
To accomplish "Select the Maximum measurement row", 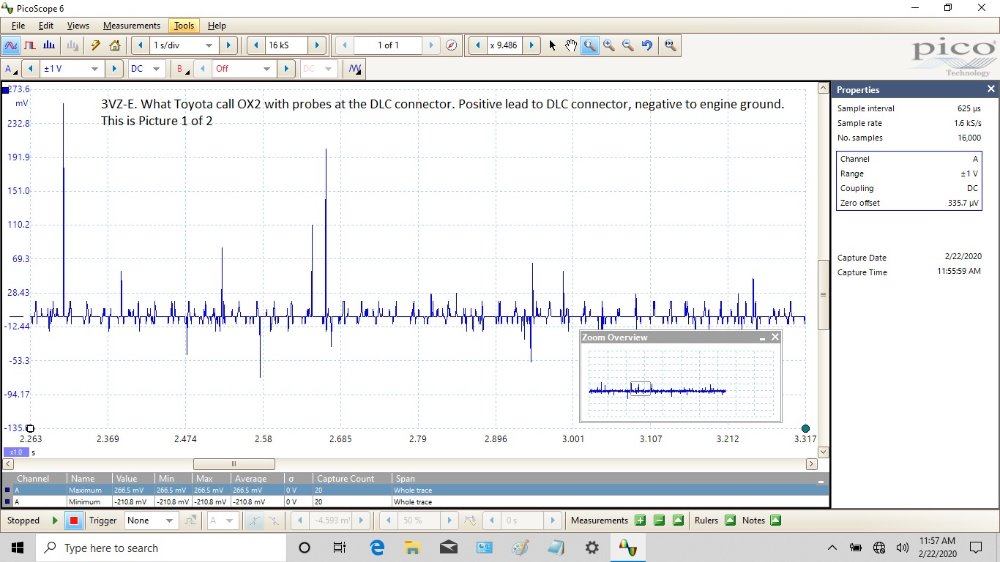I will (x=415, y=490).
